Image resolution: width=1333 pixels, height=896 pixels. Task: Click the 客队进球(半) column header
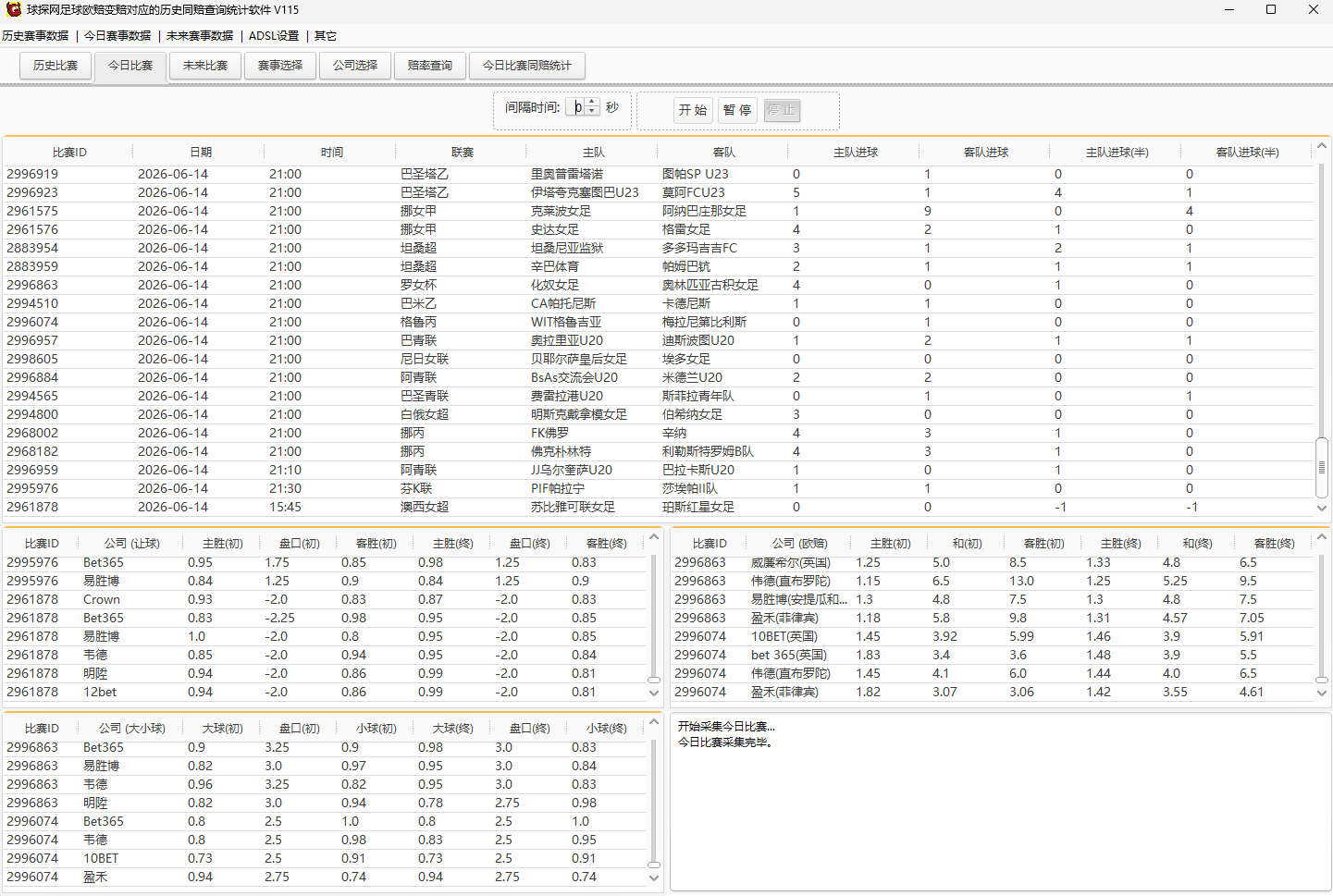[x=1247, y=153]
